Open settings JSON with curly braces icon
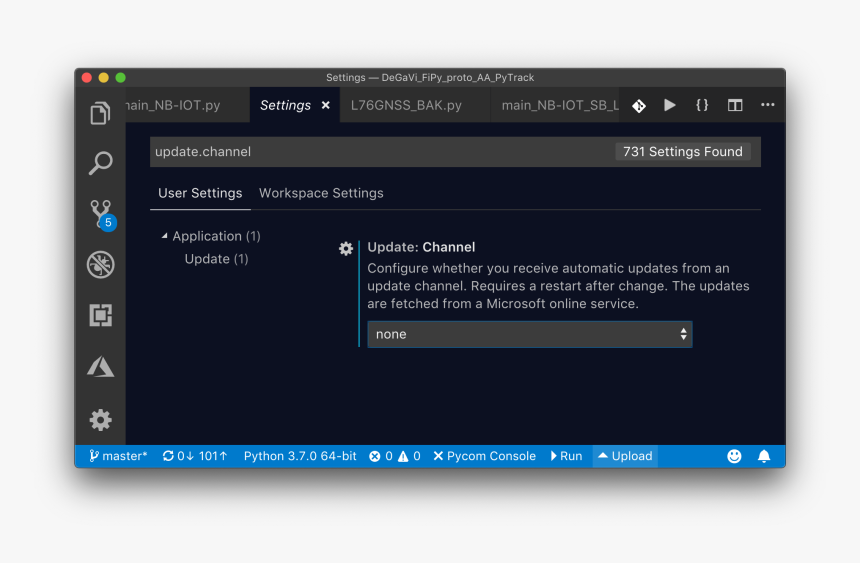This screenshot has width=860, height=563. 702,105
